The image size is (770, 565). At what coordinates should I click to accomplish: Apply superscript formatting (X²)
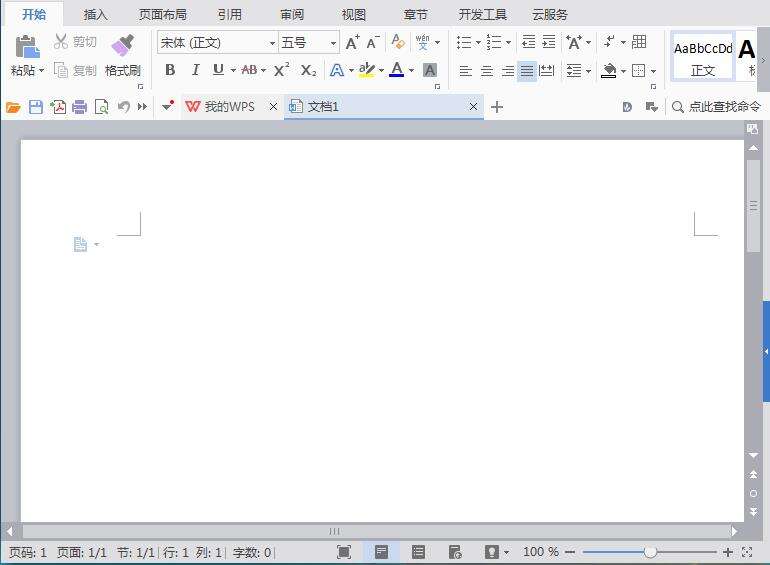pyautogui.click(x=282, y=70)
